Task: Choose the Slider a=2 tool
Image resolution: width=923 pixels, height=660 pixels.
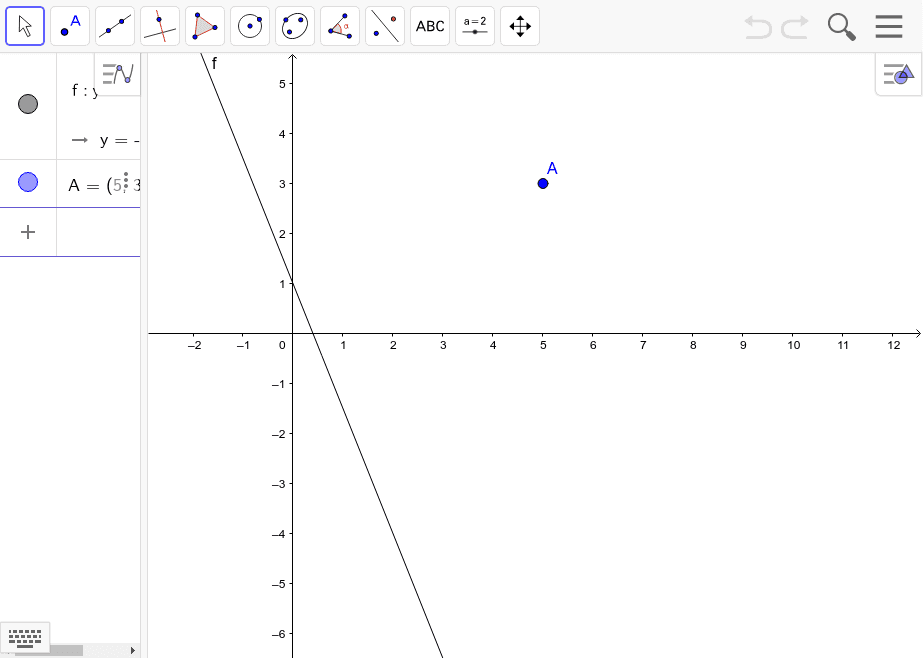Action: point(475,26)
